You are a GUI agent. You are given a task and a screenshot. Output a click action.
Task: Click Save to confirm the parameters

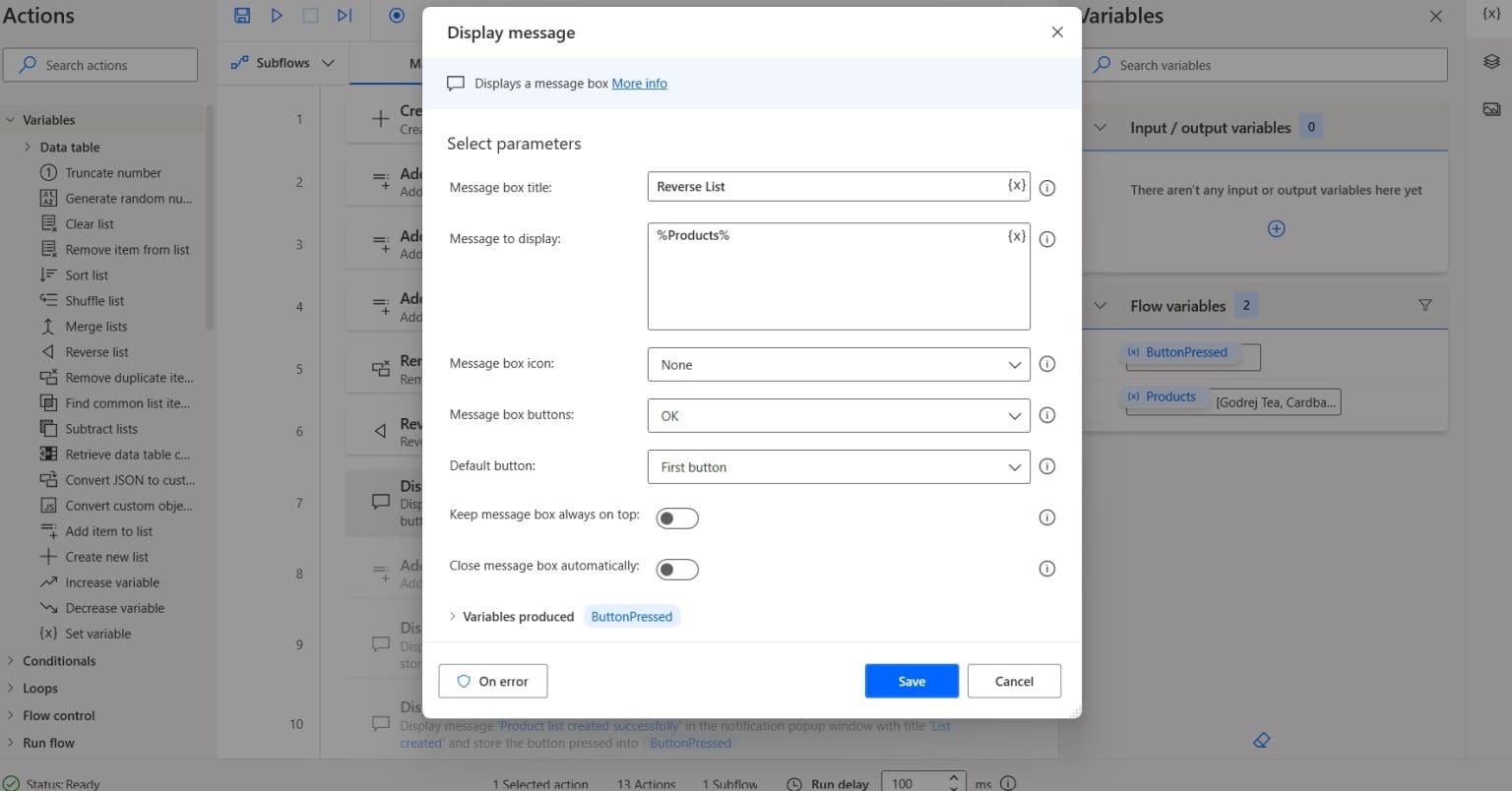coord(911,680)
